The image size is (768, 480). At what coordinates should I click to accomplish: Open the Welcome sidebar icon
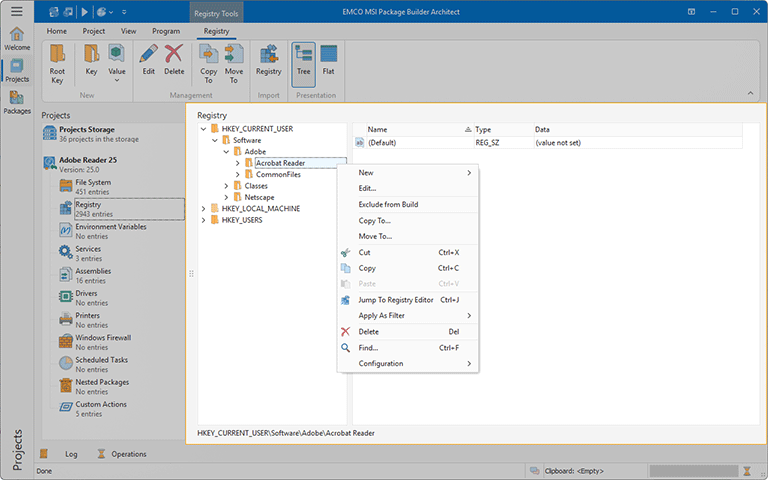(x=16, y=38)
